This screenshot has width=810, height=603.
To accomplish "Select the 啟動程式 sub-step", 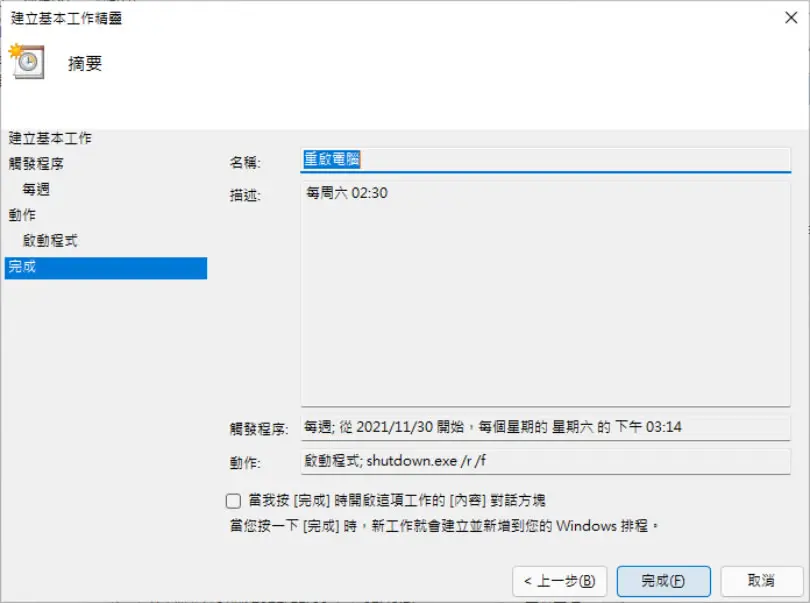I will (x=50, y=240).
